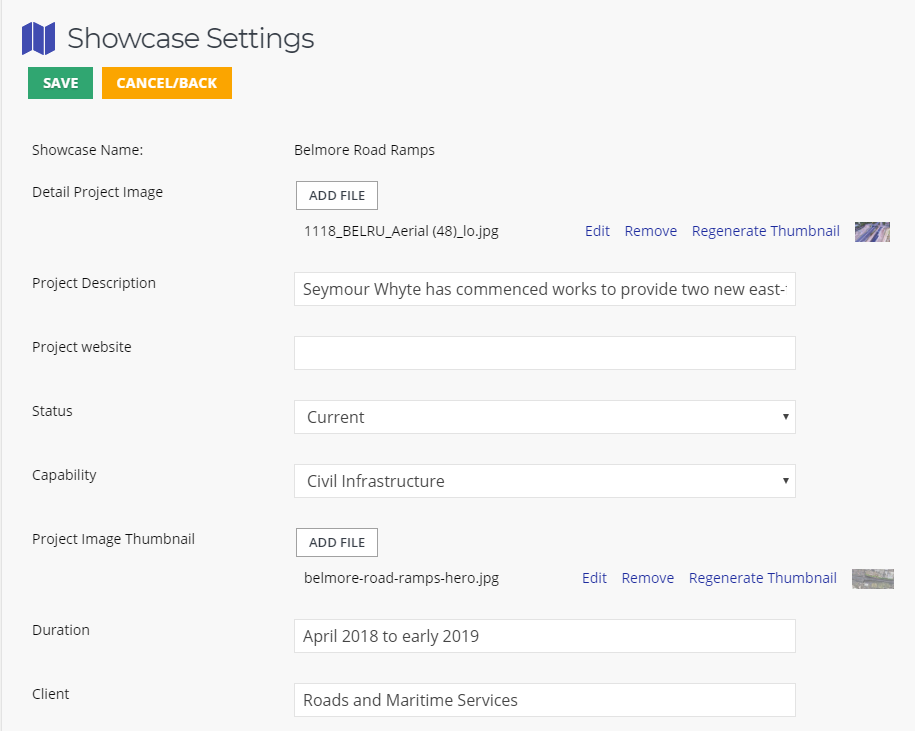Screen dimensions: 915x731
Task: Regenerate thumbnail for the 1118_BELRU_Aerial image
Action: pos(766,231)
